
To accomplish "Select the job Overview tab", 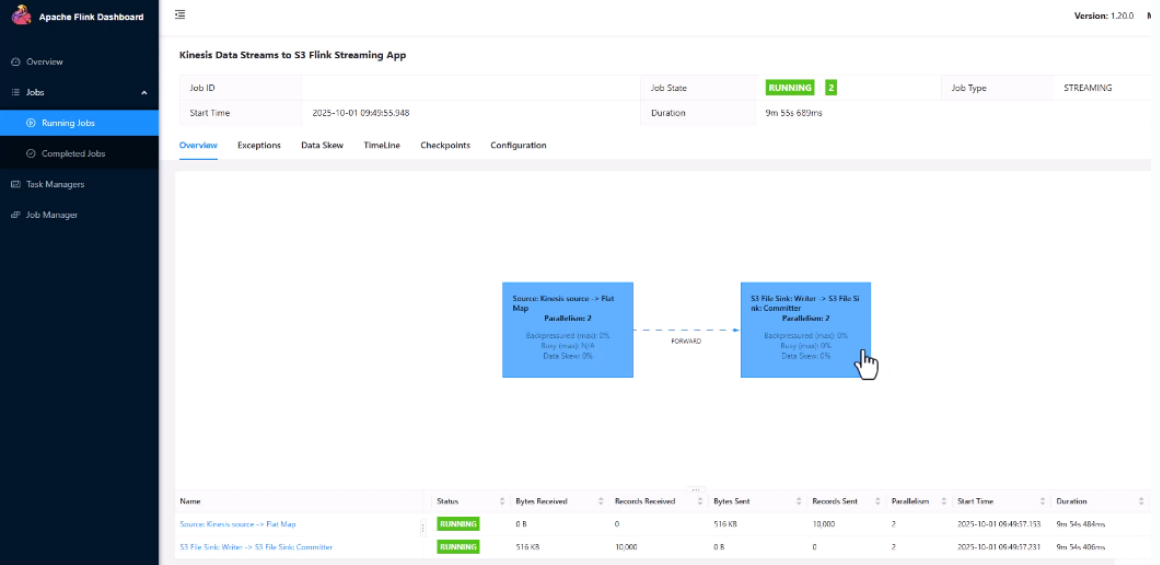I will tap(198, 146).
